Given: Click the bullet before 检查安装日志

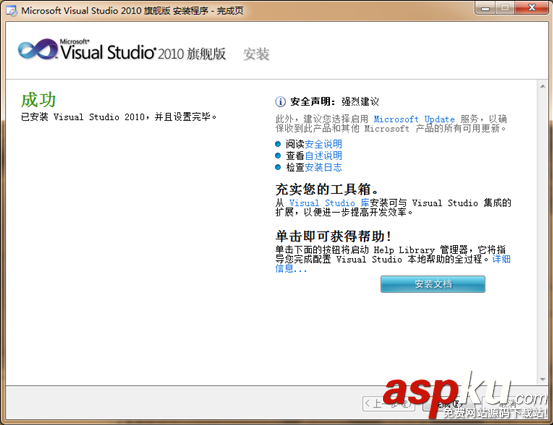Looking at the screenshot, I should coord(278,167).
